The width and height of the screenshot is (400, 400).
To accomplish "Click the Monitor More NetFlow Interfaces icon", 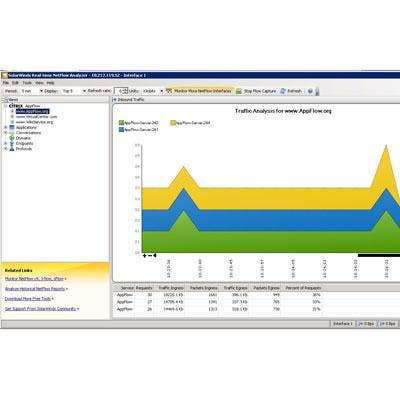I will coord(169,91).
